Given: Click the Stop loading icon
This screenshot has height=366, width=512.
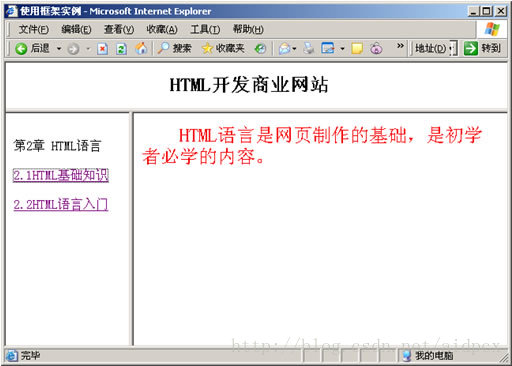Looking at the screenshot, I should 102,49.
